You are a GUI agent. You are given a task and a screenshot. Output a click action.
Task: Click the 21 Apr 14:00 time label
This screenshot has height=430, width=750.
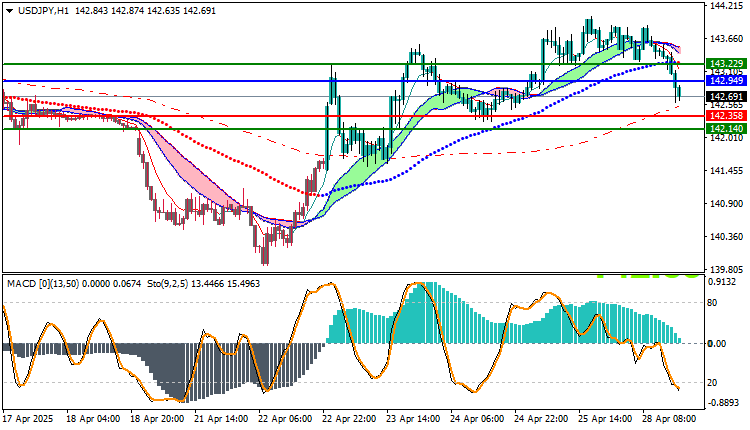(x=221, y=419)
